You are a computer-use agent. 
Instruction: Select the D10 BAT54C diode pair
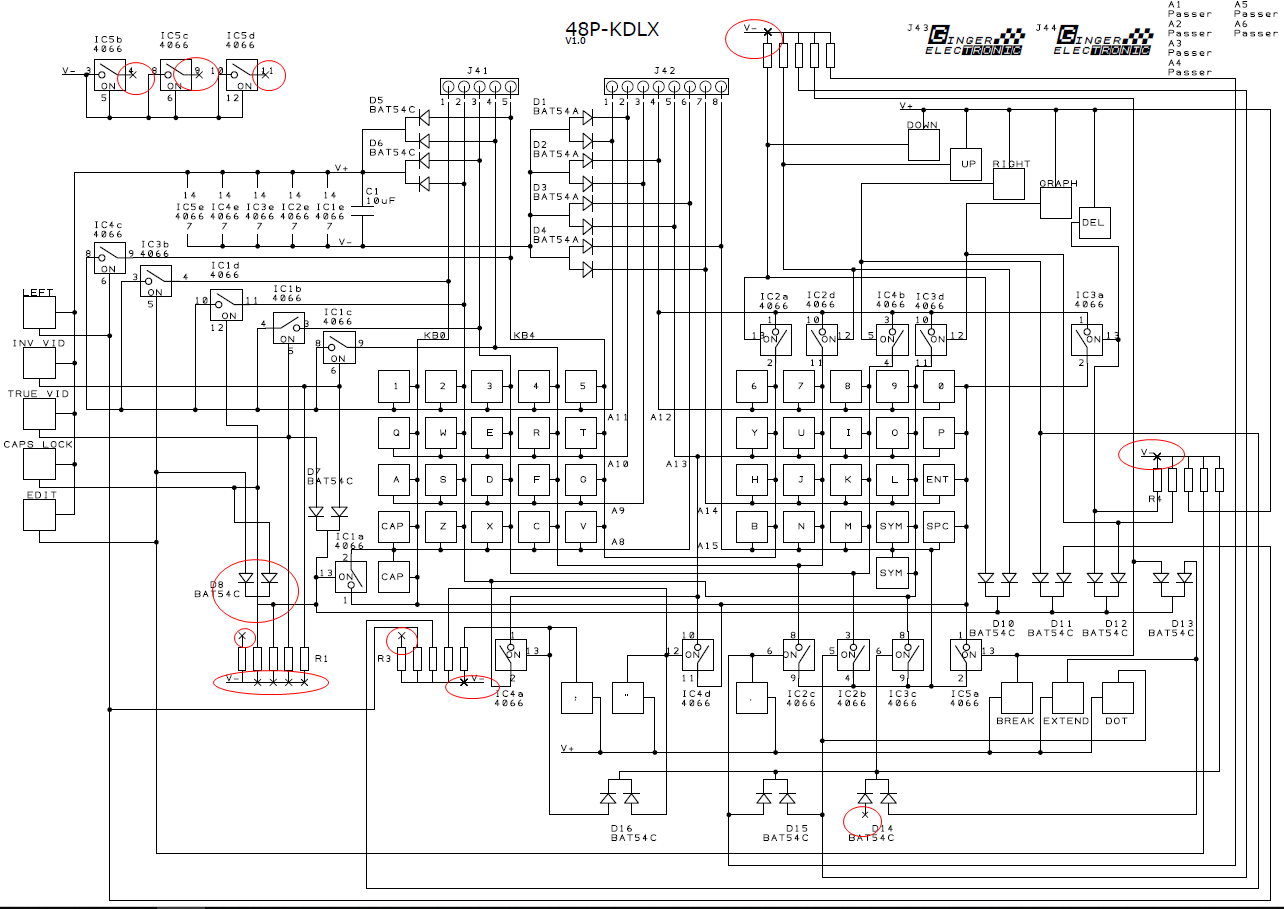pyautogui.click(x=997, y=578)
